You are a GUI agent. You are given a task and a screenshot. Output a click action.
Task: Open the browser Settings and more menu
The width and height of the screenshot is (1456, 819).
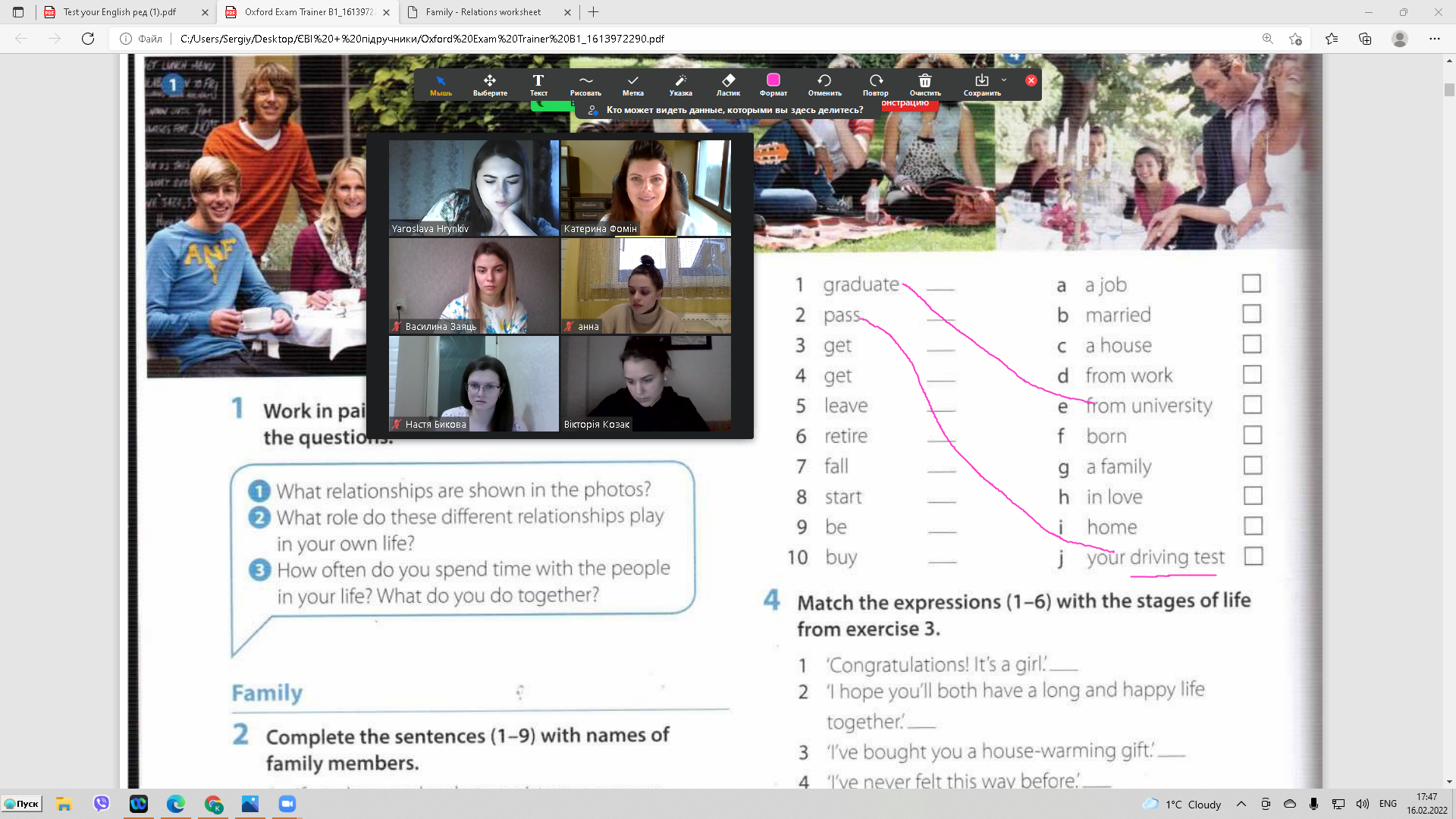tap(1434, 39)
